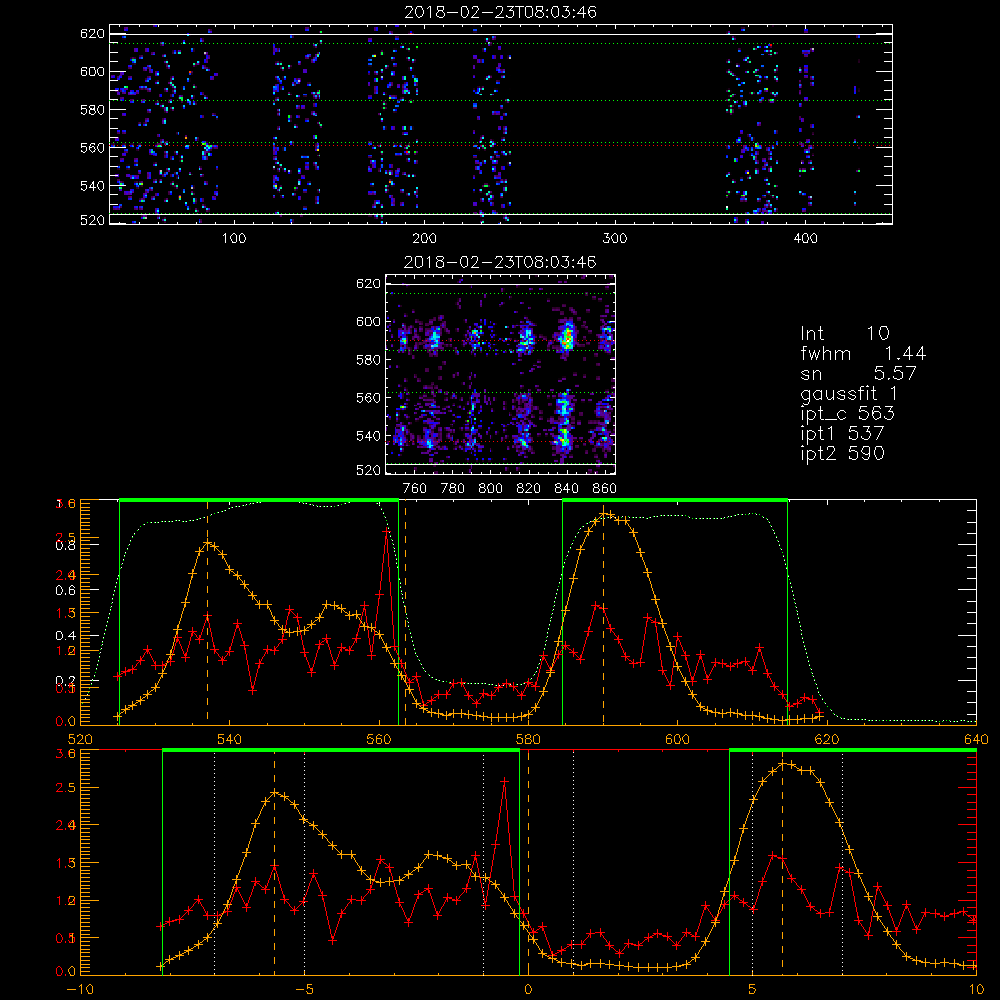Click the tall red spike near 561 in upper profile plot

(386, 531)
